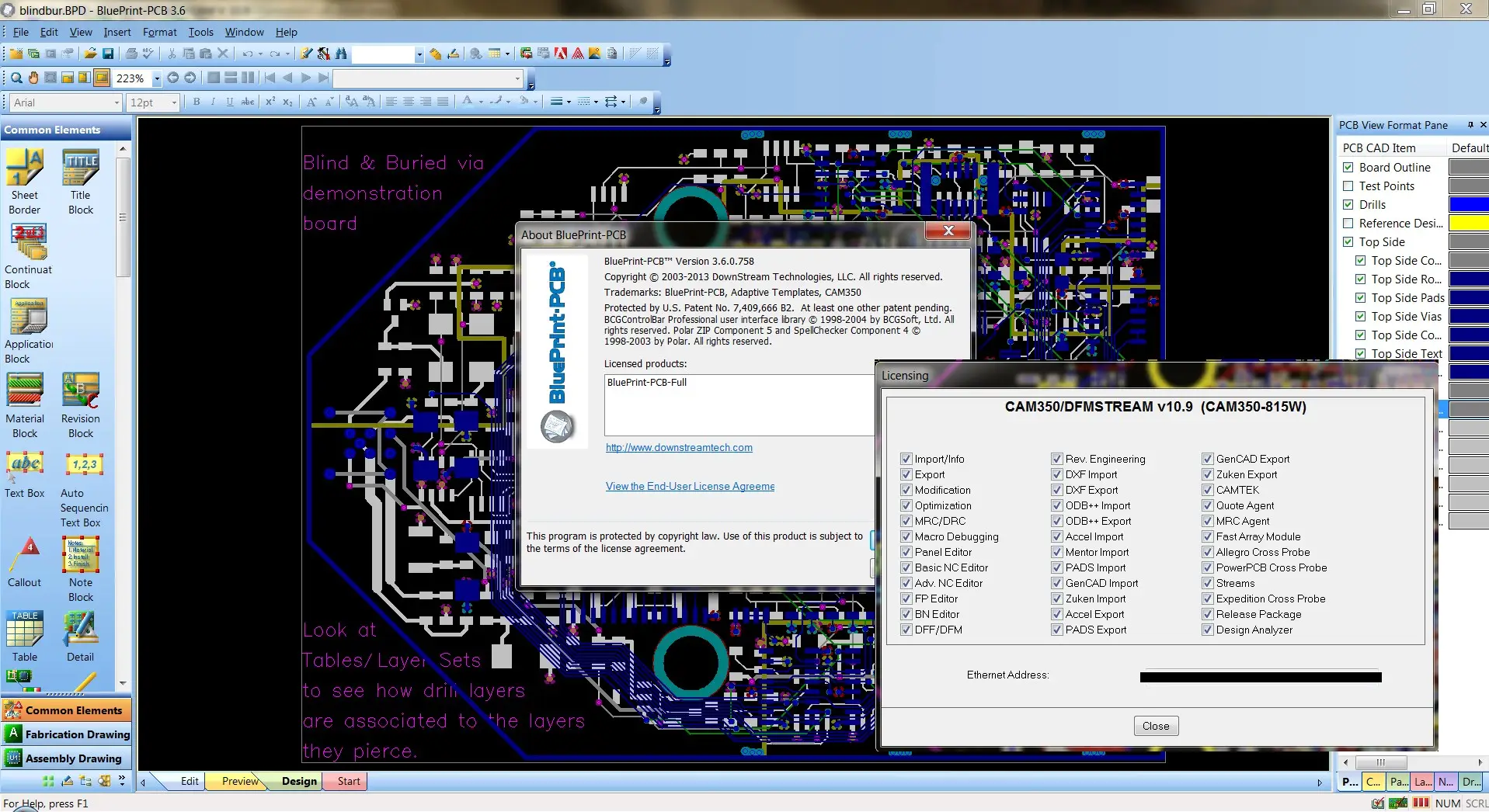Screen dimensions: 1489x812
Task: Expand the redo history dropdown arrow
Action: (287, 54)
